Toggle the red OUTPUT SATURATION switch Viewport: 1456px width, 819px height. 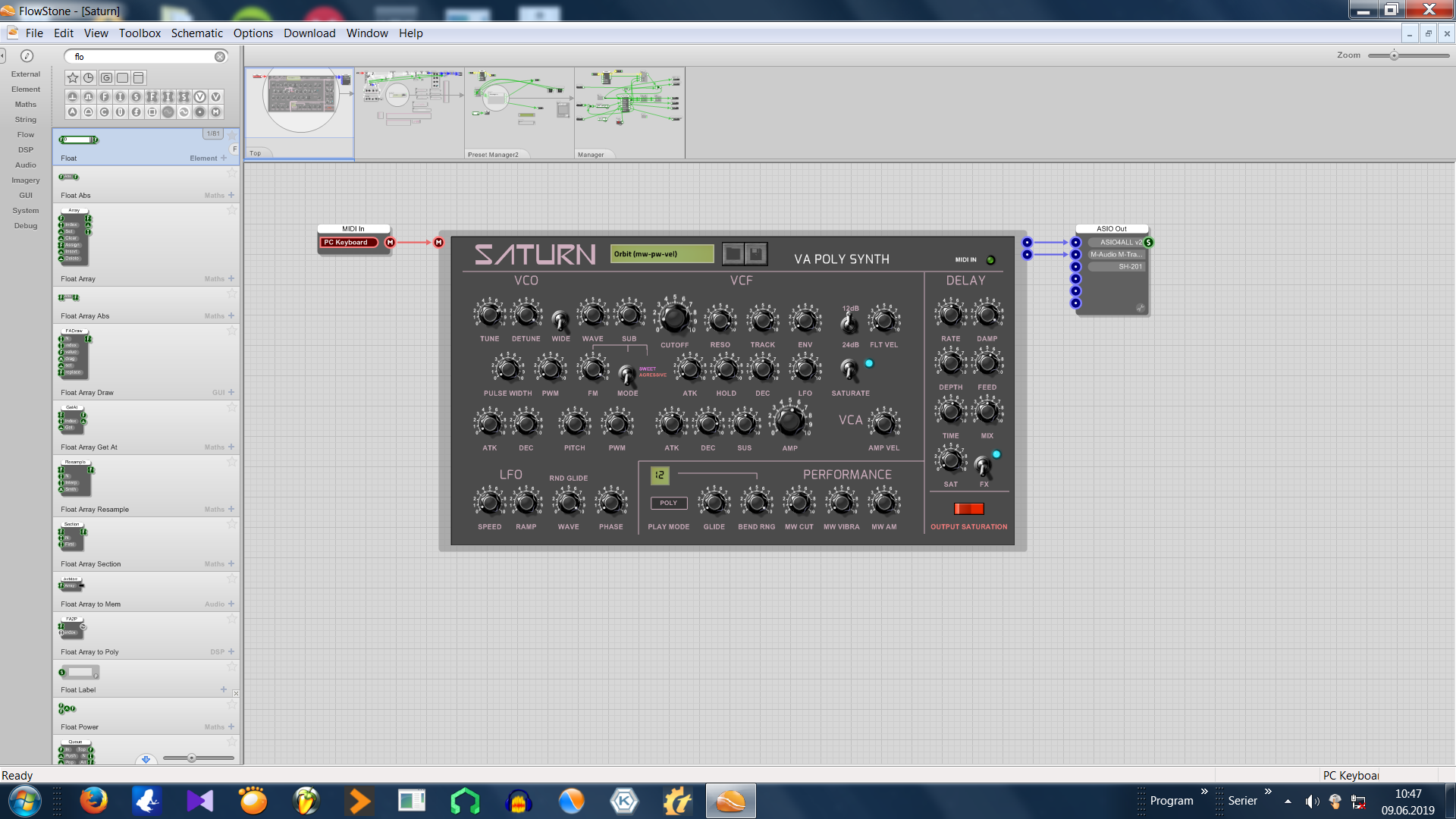[968, 509]
